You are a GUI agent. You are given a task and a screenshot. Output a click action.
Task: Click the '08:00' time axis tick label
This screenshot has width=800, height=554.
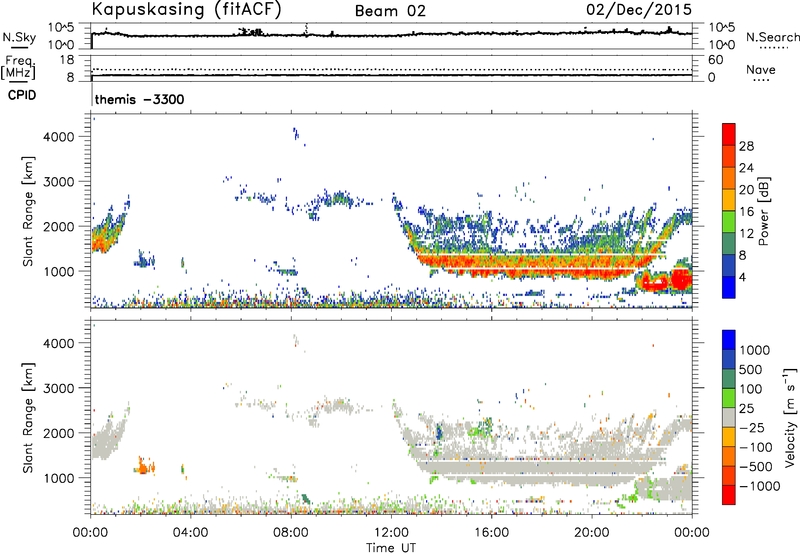coord(291,533)
